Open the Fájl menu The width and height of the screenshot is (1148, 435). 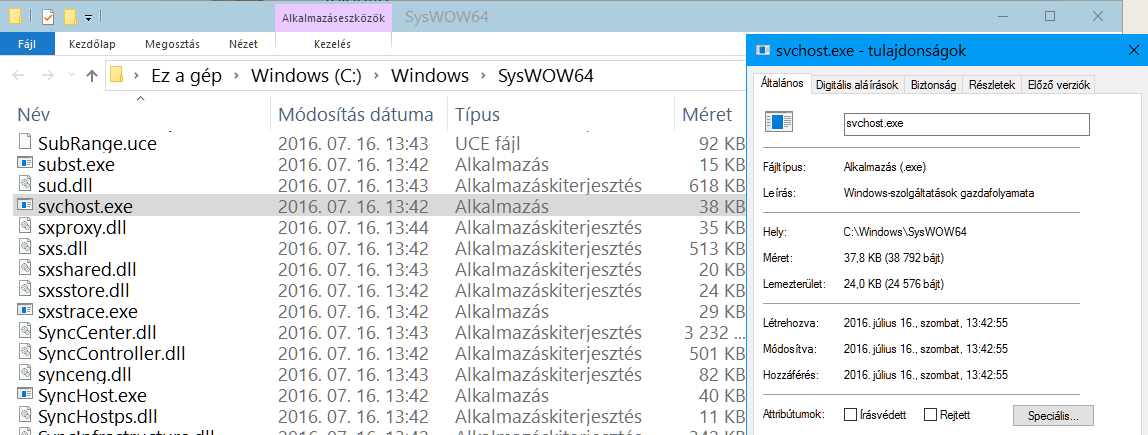[27, 44]
